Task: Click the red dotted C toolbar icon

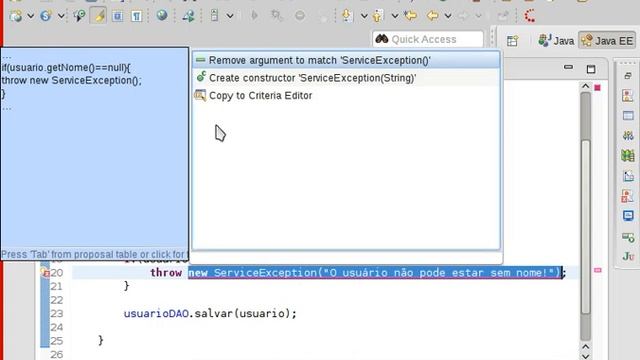Action: tap(530, 16)
